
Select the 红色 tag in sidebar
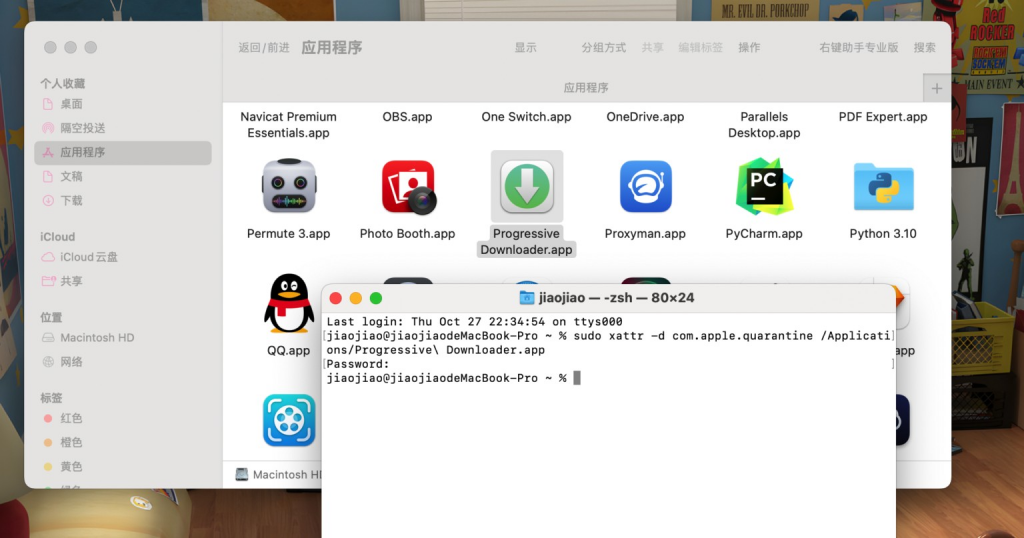71,418
